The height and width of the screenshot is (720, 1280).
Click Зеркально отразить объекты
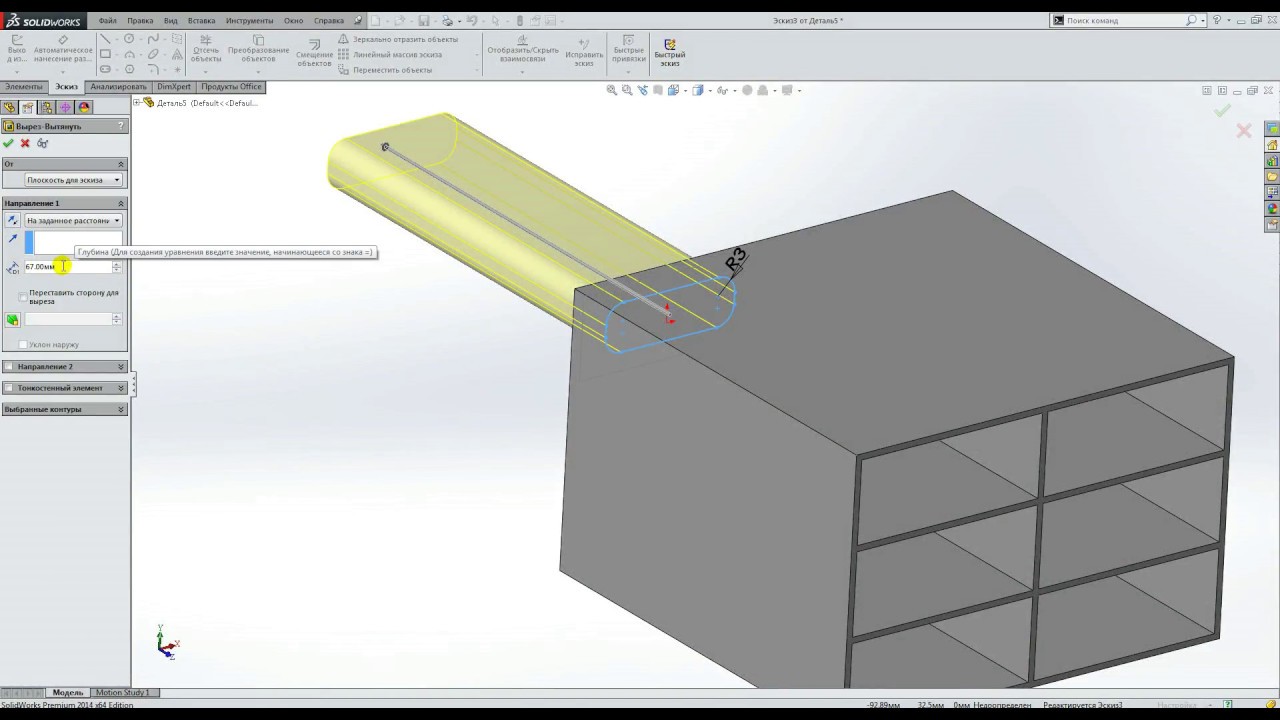pyautogui.click(x=397, y=39)
